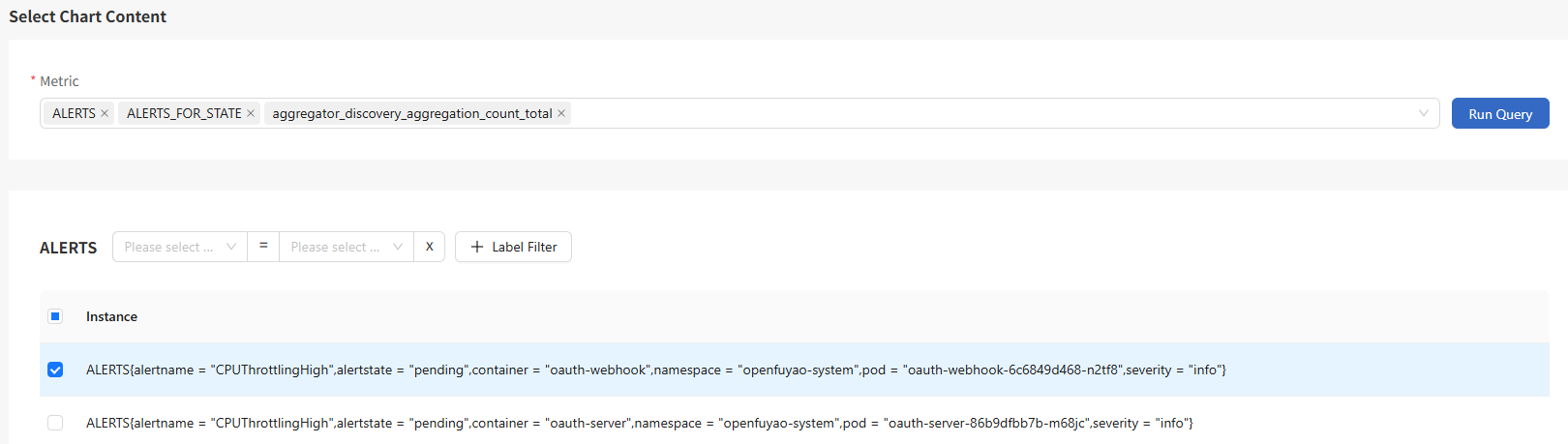Check the oauth-server alert row checkbox
1568x444 pixels.
click(55, 423)
